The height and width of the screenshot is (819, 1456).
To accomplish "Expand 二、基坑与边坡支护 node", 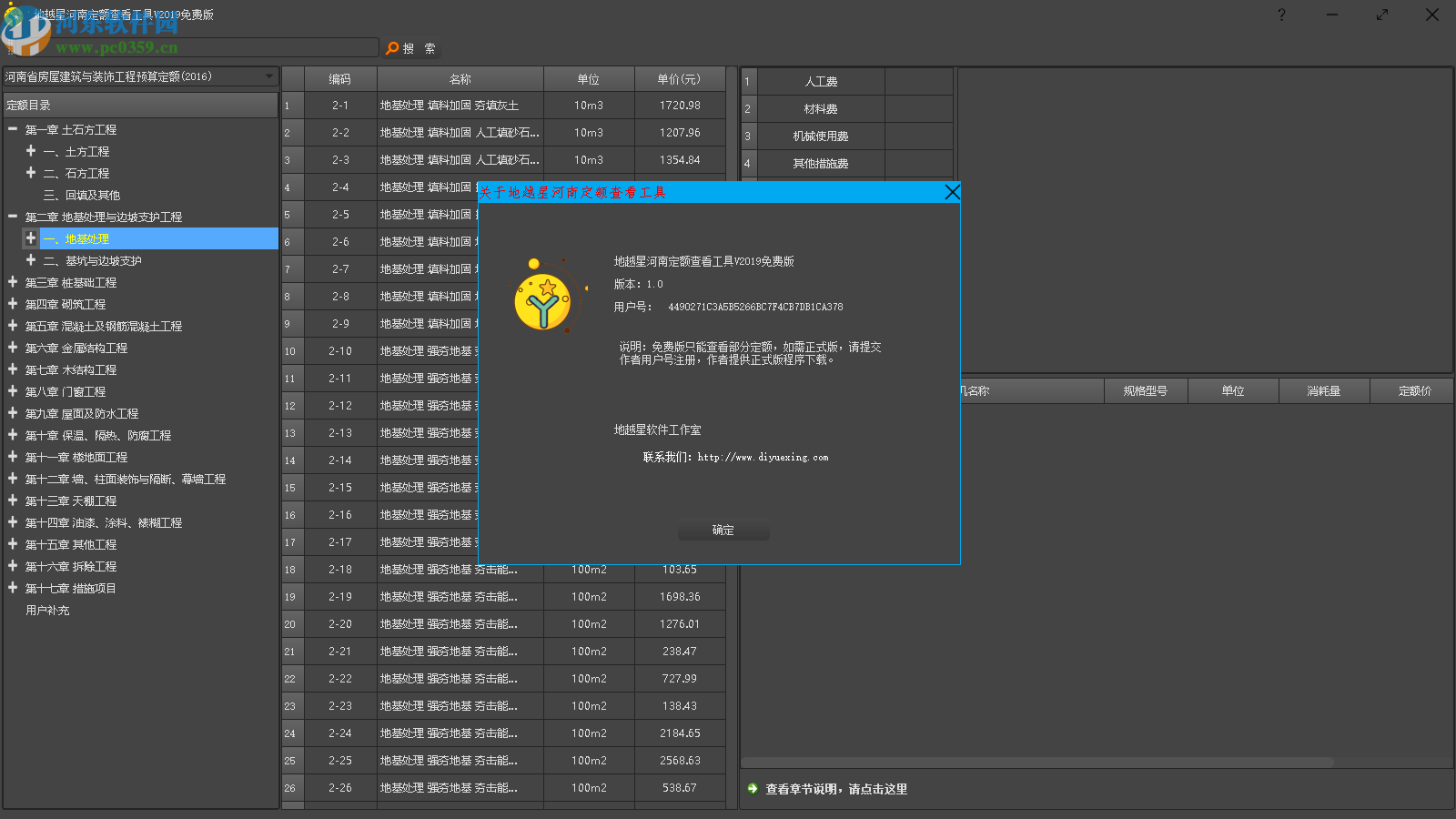I will [31, 260].
